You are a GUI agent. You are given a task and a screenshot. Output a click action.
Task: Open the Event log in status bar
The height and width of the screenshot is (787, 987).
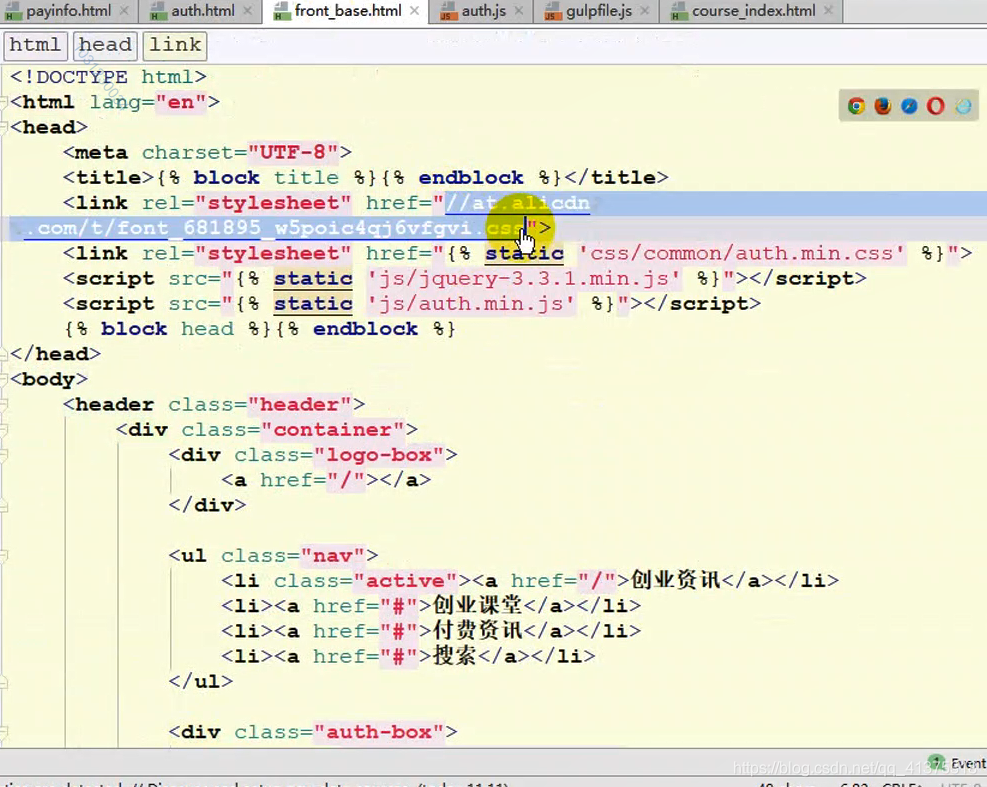coord(957,763)
